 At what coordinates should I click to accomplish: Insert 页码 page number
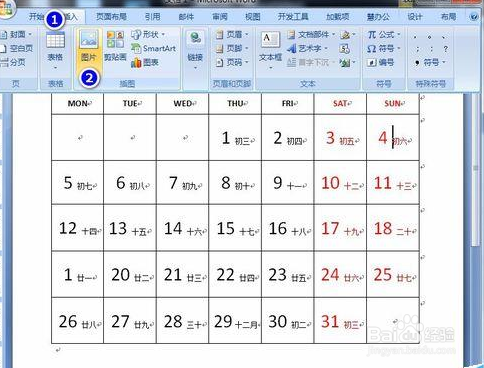tap(232, 62)
